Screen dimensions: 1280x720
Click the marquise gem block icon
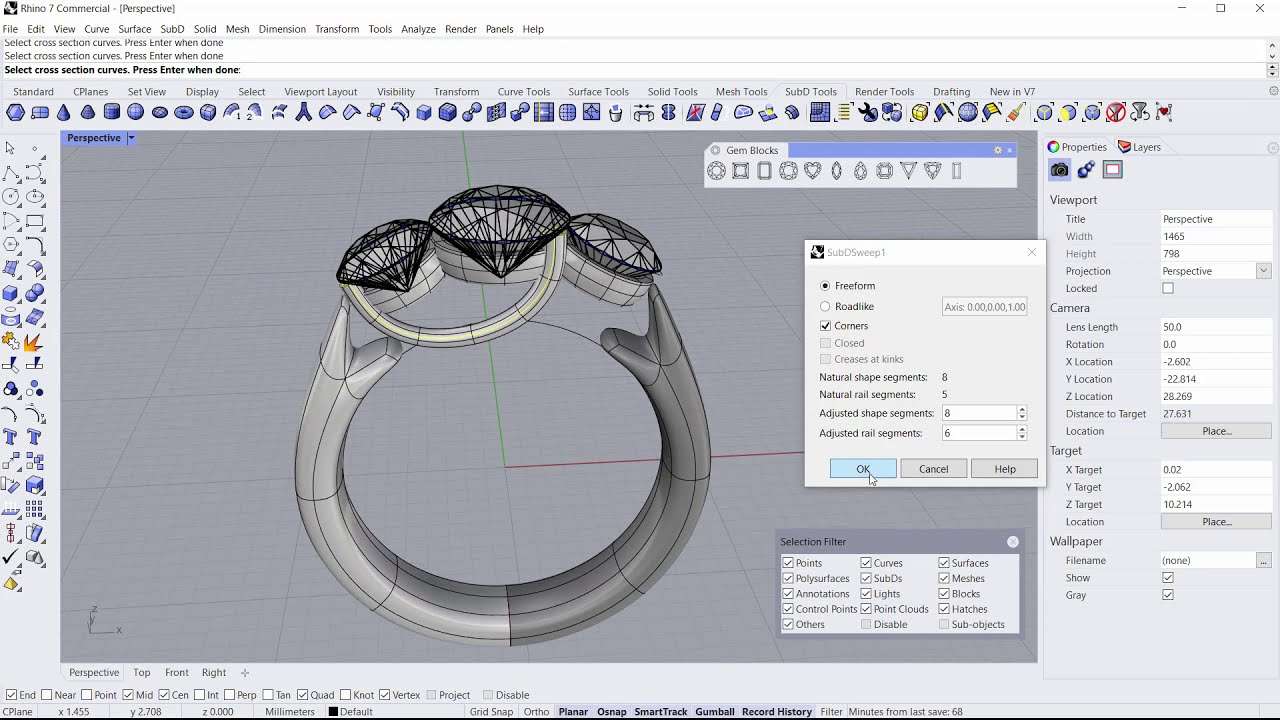(x=836, y=171)
